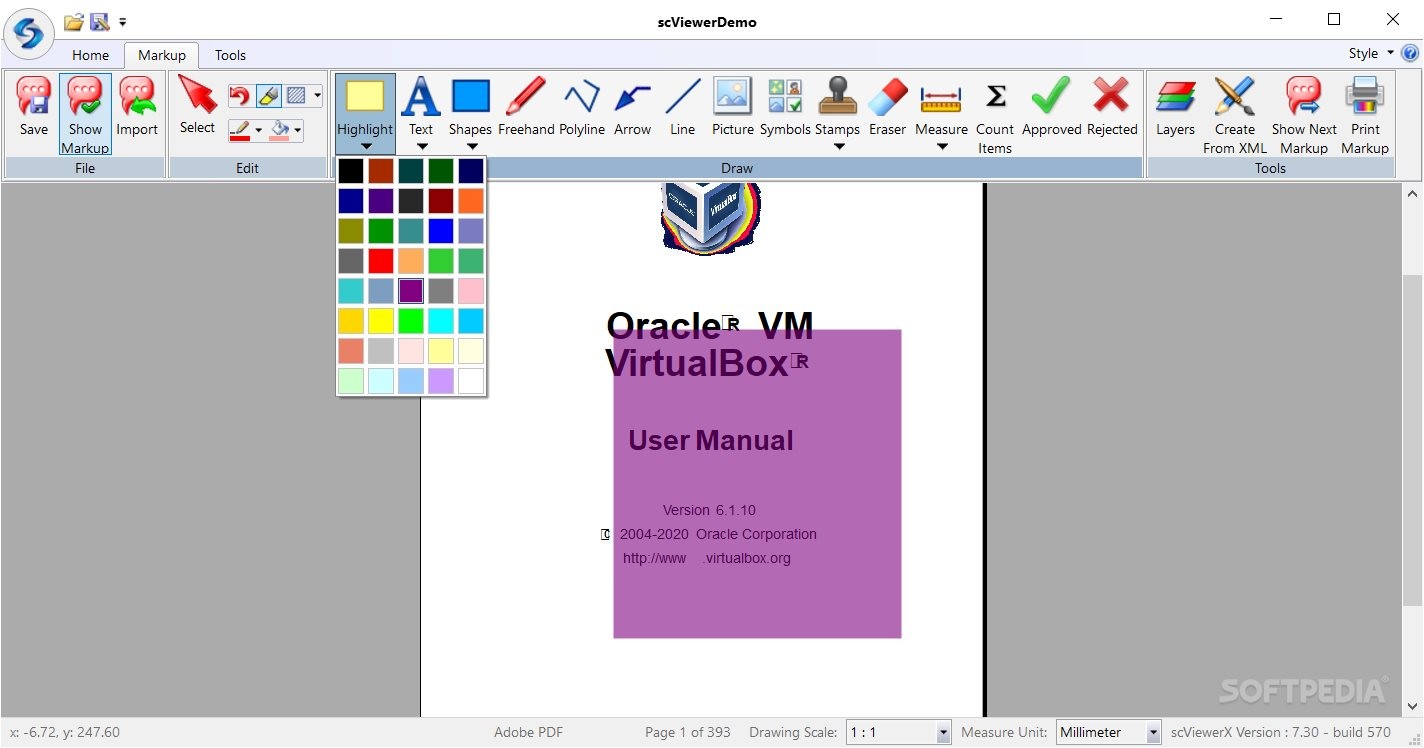Open the fill color dropdown arrow
Screen dimensions: 1424x748
click(298, 130)
